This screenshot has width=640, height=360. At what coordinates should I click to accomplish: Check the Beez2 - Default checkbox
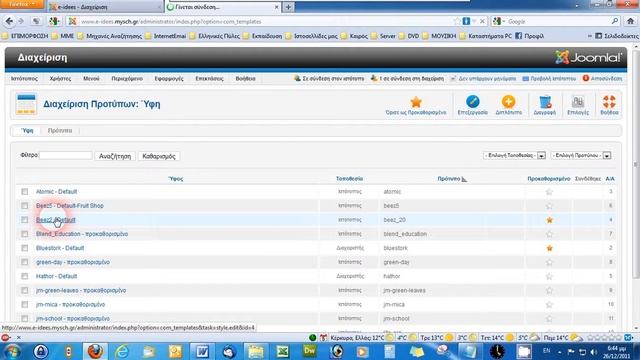pyautogui.click(x=25, y=220)
